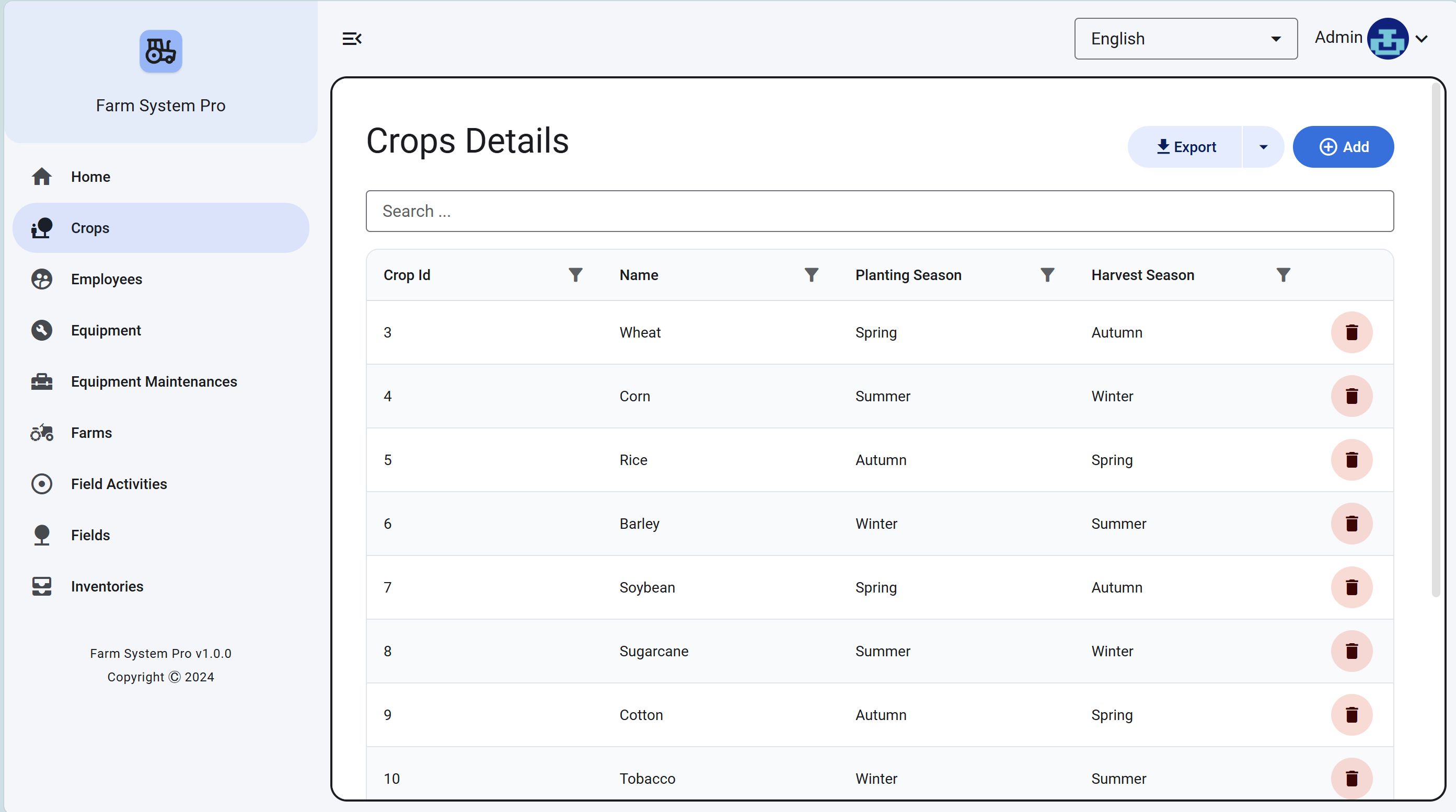Expand Export options dropdown arrow
The width and height of the screenshot is (1456, 812).
pyautogui.click(x=1263, y=147)
